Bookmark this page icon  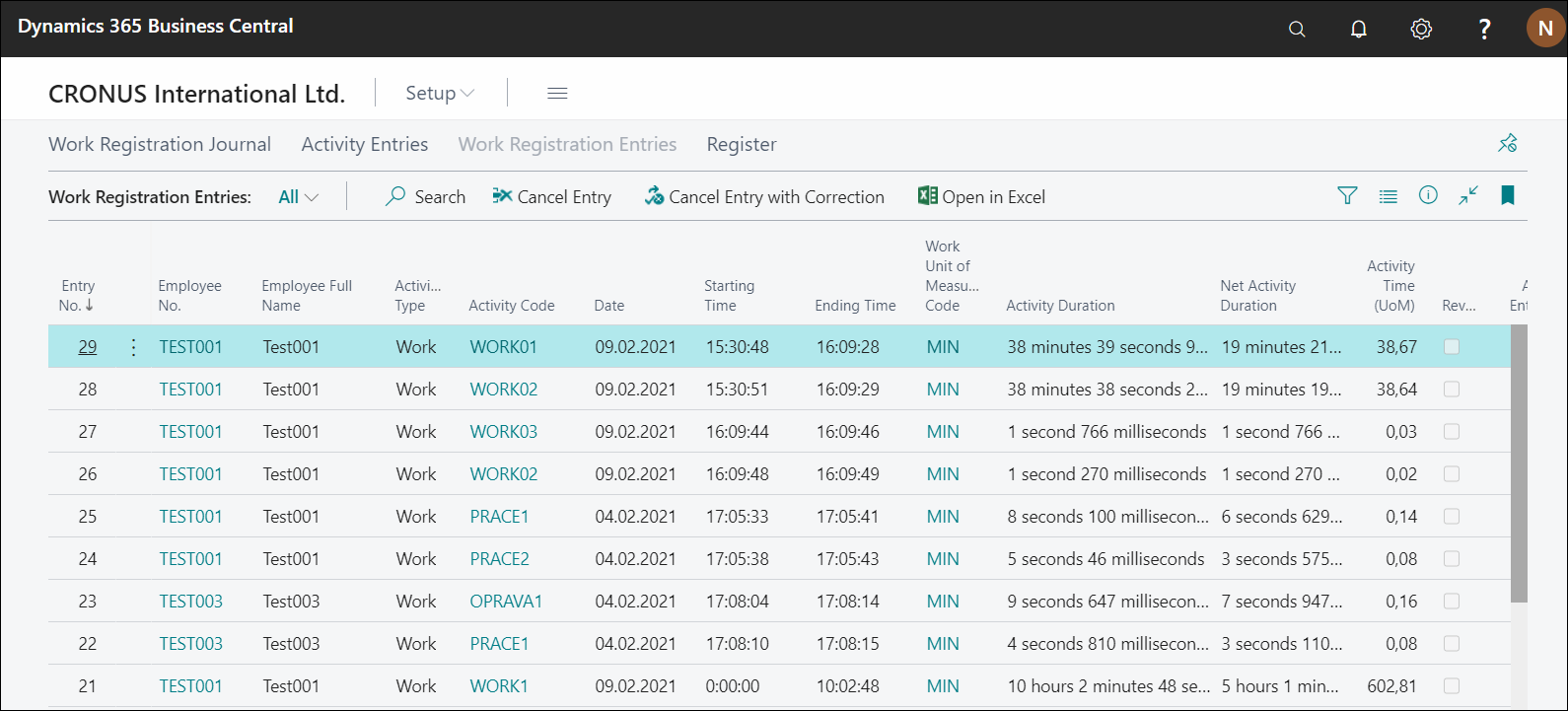1508,195
